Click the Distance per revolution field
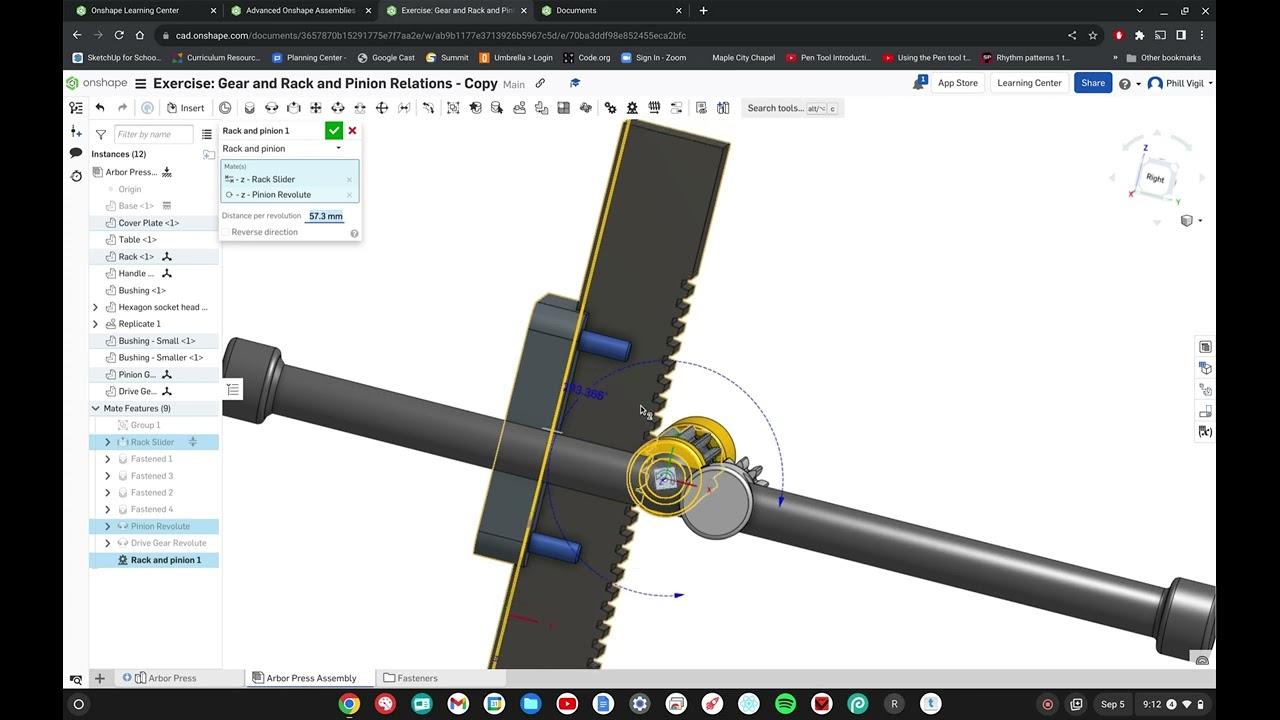The height and width of the screenshot is (720, 1280). click(x=325, y=216)
